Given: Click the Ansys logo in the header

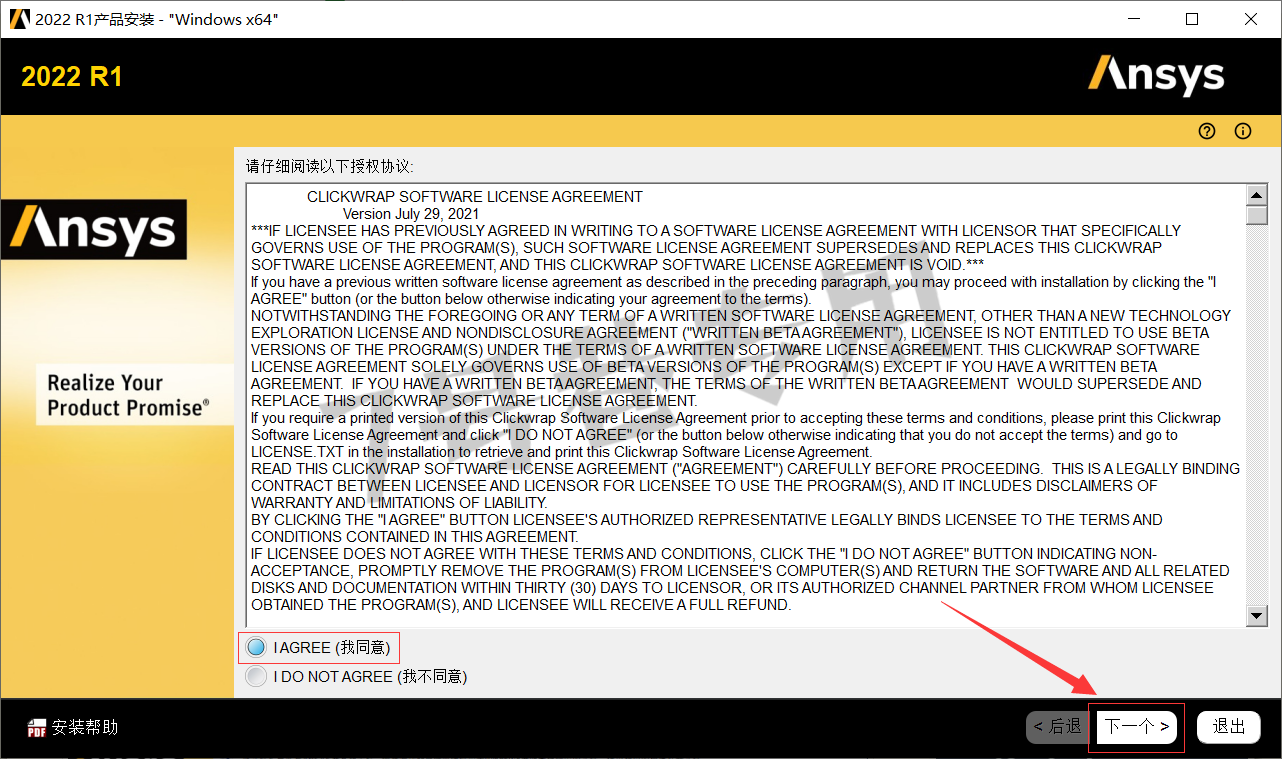Looking at the screenshot, I should 1156,76.
